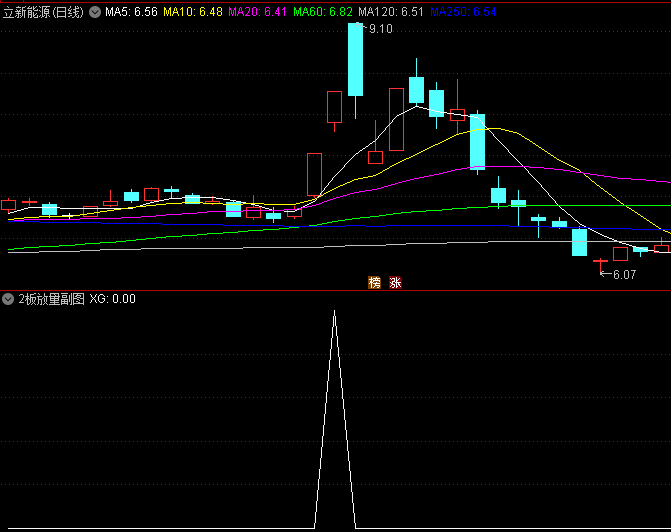This screenshot has height=532, width=671.
Task: Click the 立新能源(日线) chart title
Action: [43, 12]
